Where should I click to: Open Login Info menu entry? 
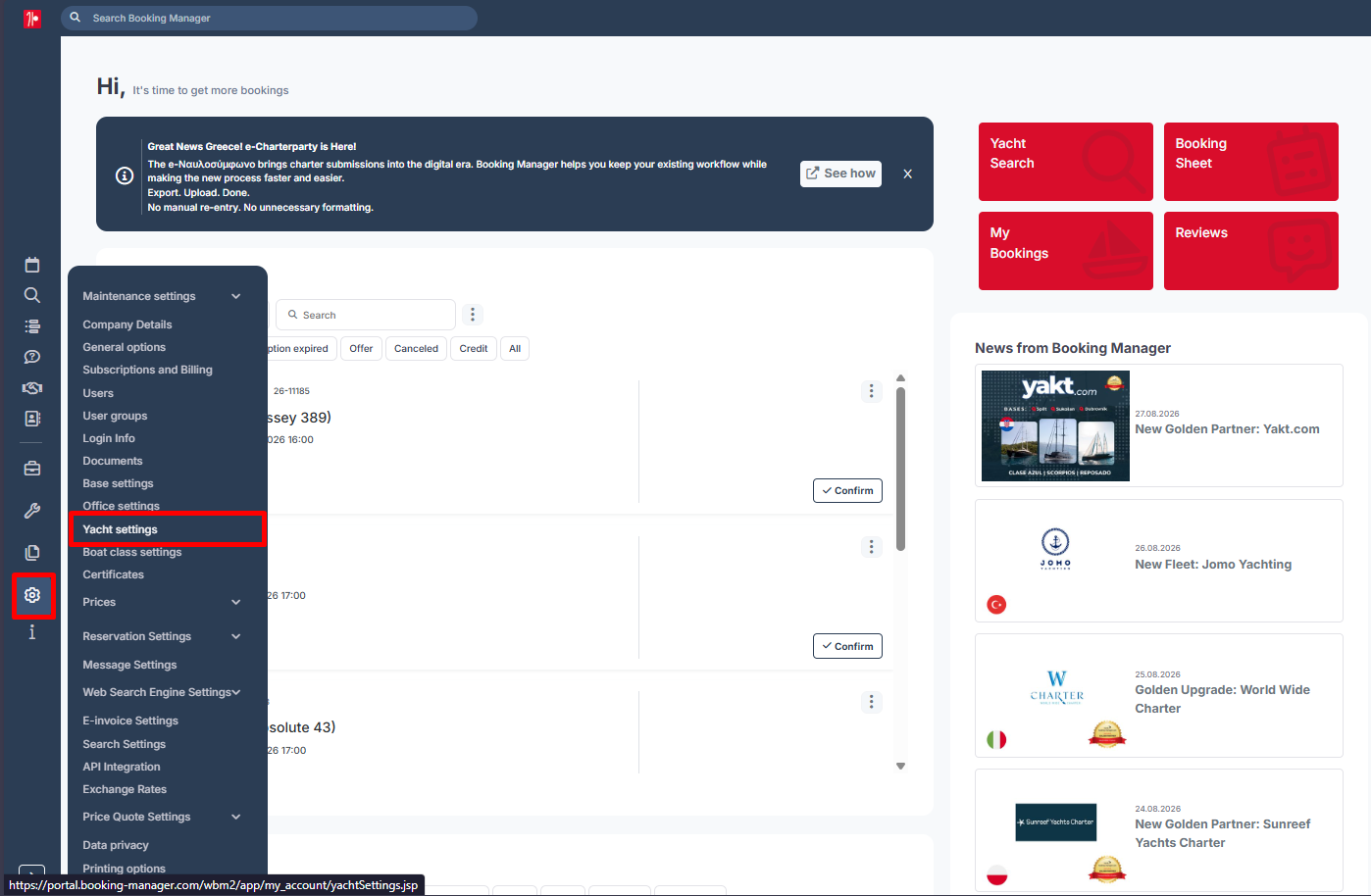pos(109,438)
